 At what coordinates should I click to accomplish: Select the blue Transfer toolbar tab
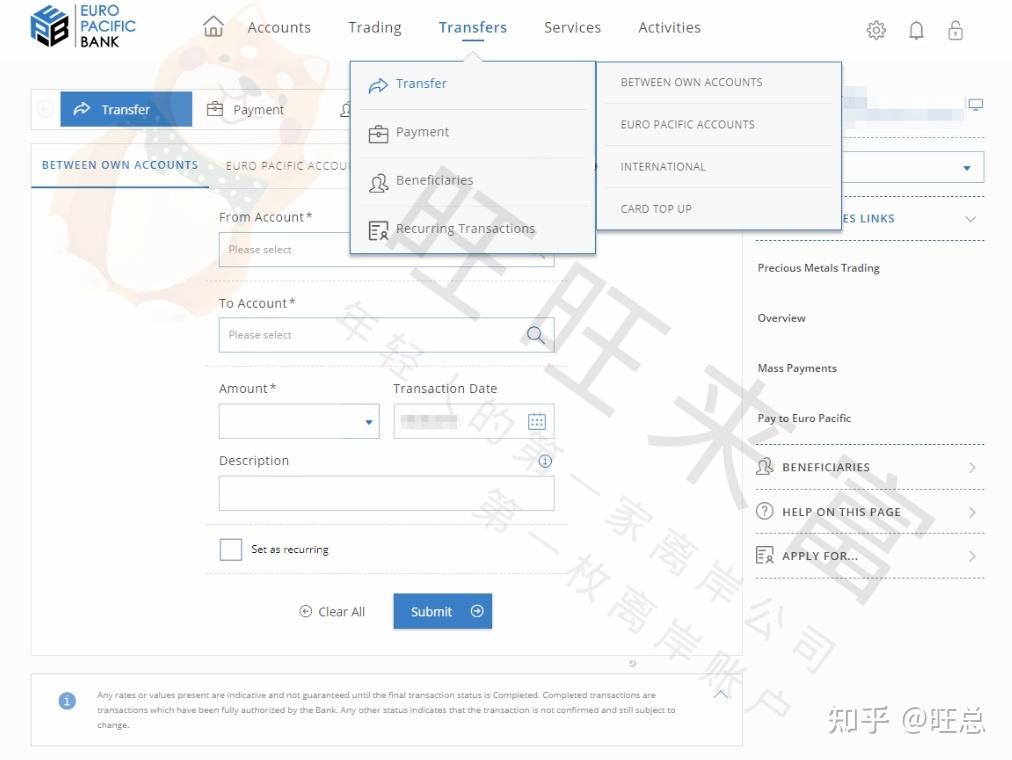tap(126, 109)
